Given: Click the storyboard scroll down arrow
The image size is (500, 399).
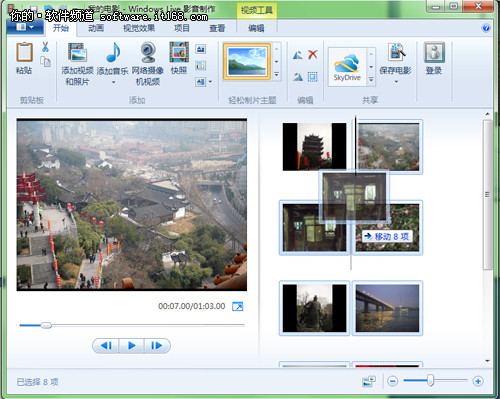Looking at the screenshot, I should pos(488,361).
